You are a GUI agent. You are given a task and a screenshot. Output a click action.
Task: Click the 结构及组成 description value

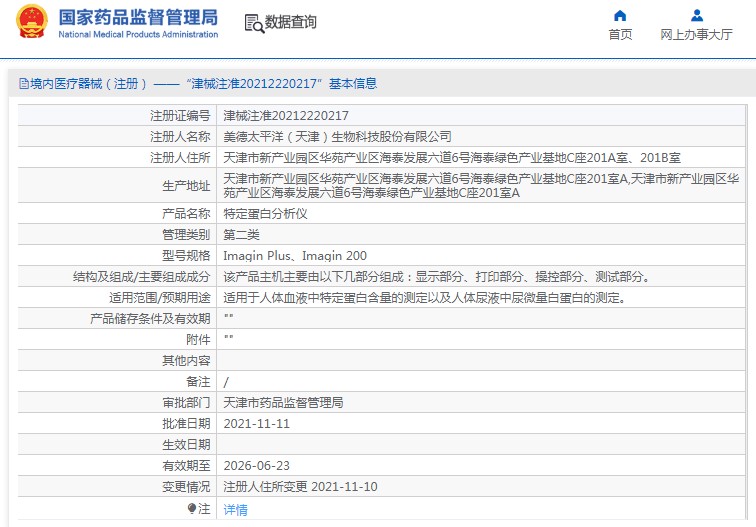pos(439,277)
